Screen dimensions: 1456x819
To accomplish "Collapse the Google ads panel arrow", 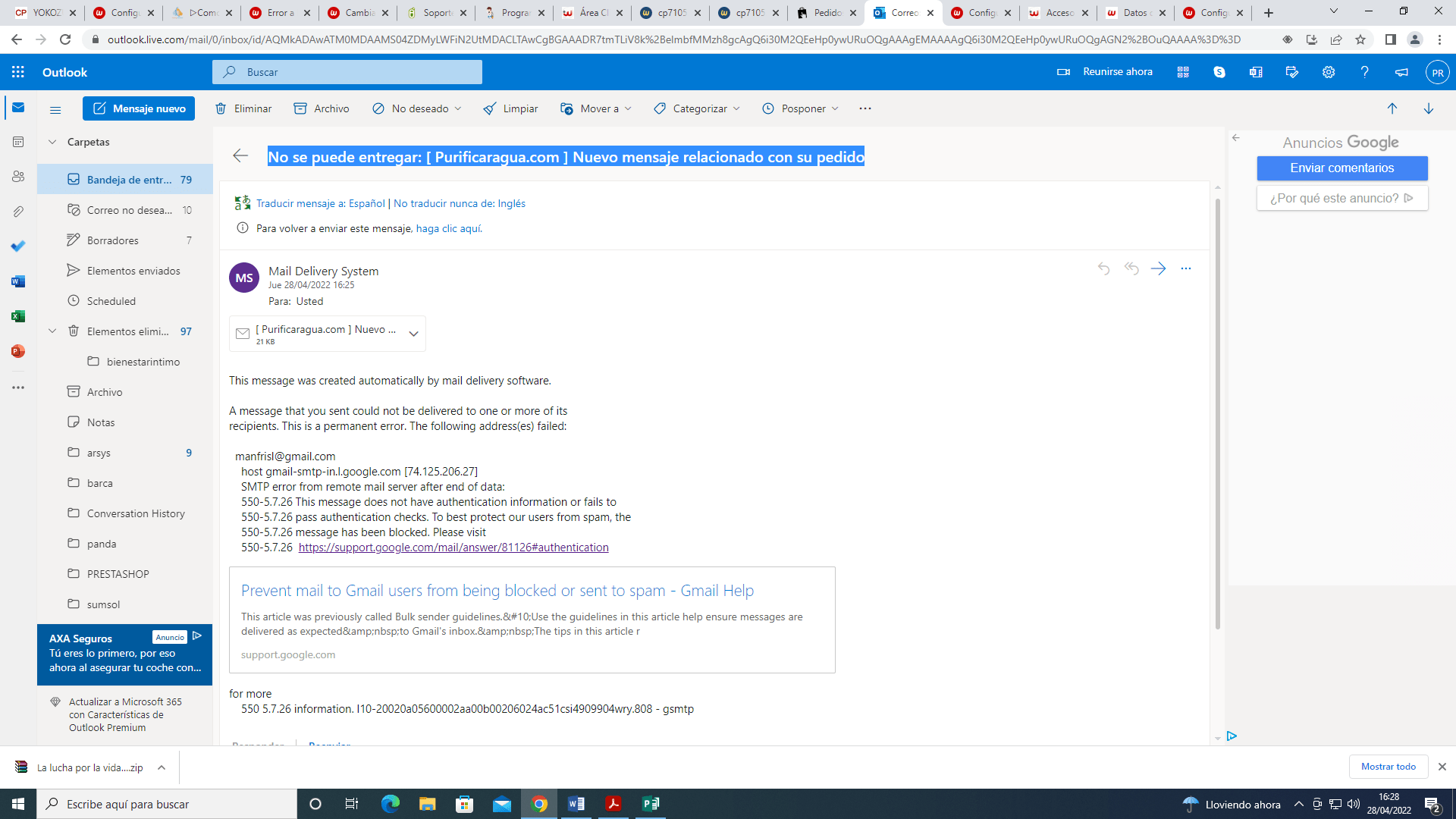I will click(x=1236, y=138).
